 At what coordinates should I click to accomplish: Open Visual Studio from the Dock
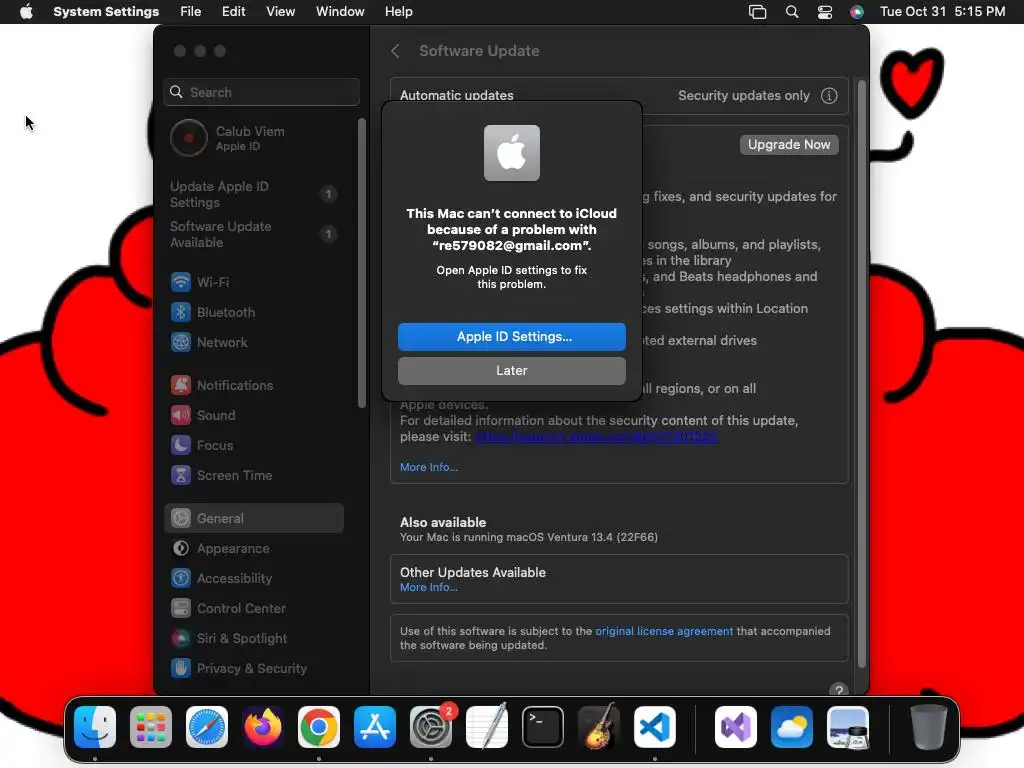(x=736, y=727)
